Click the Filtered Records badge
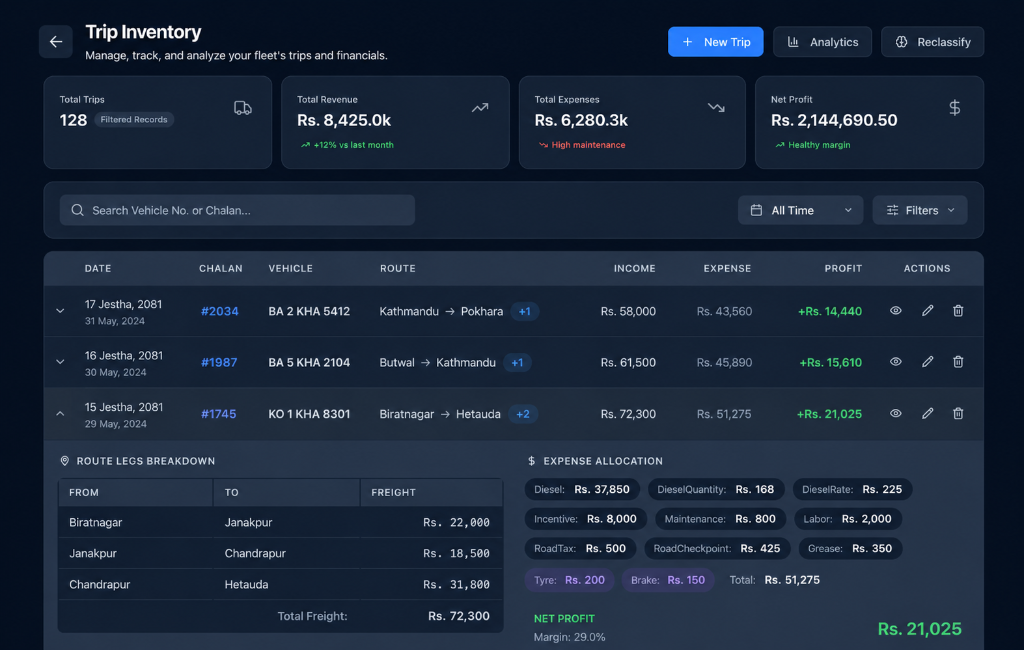The image size is (1024, 650). pos(134,120)
